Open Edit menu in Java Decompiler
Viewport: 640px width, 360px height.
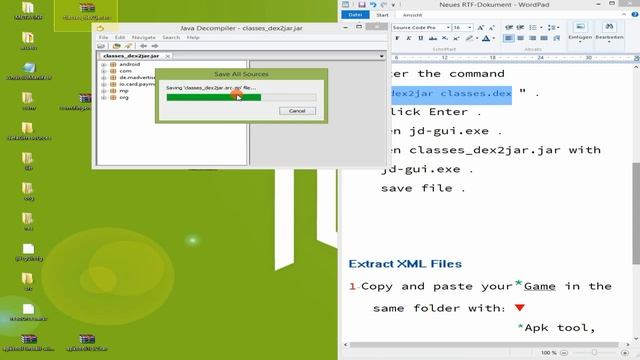coord(120,38)
